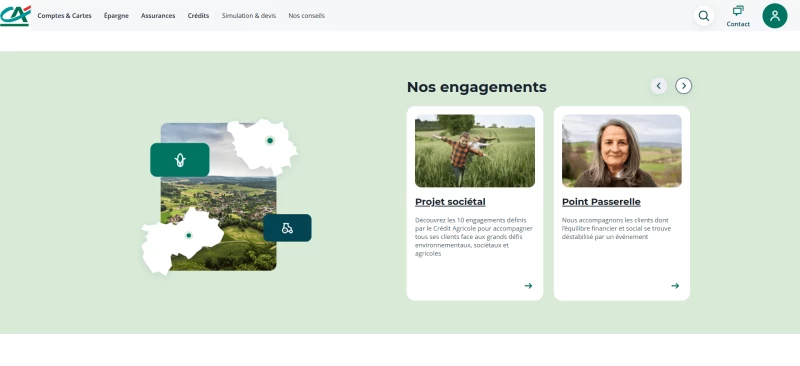Open the Crédits menu
Image resolution: width=800 pixels, height=366 pixels.
pos(198,16)
